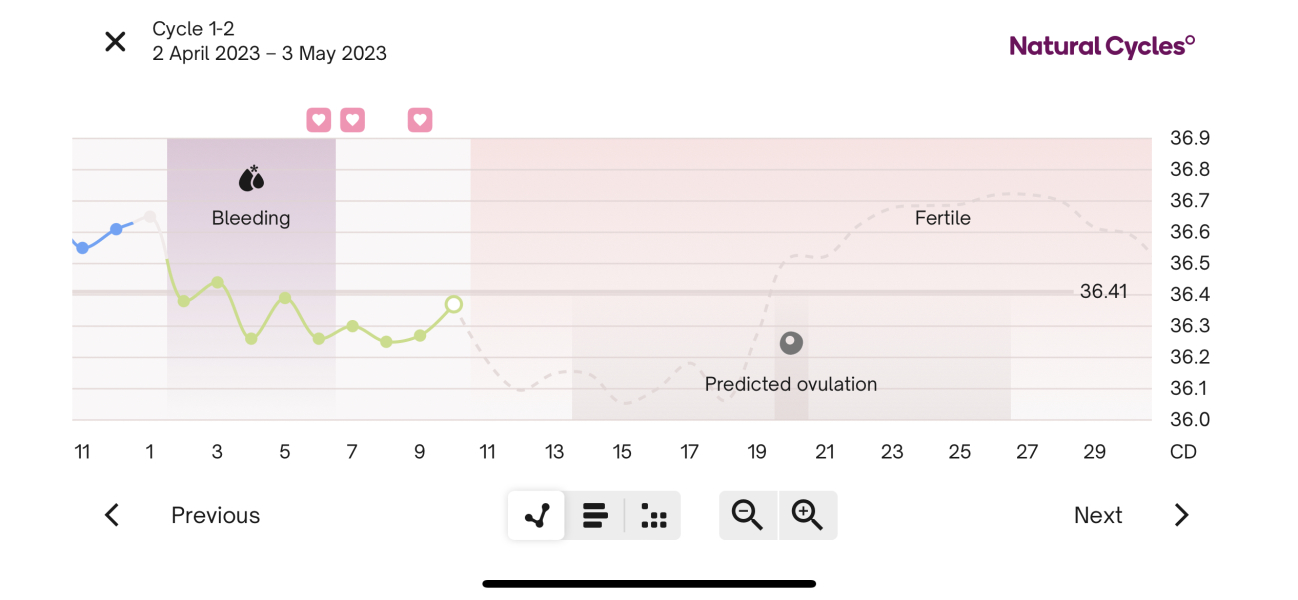Zoom in on the cycle chart
This screenshot has height=600, width=1298.
pos(808,515)
